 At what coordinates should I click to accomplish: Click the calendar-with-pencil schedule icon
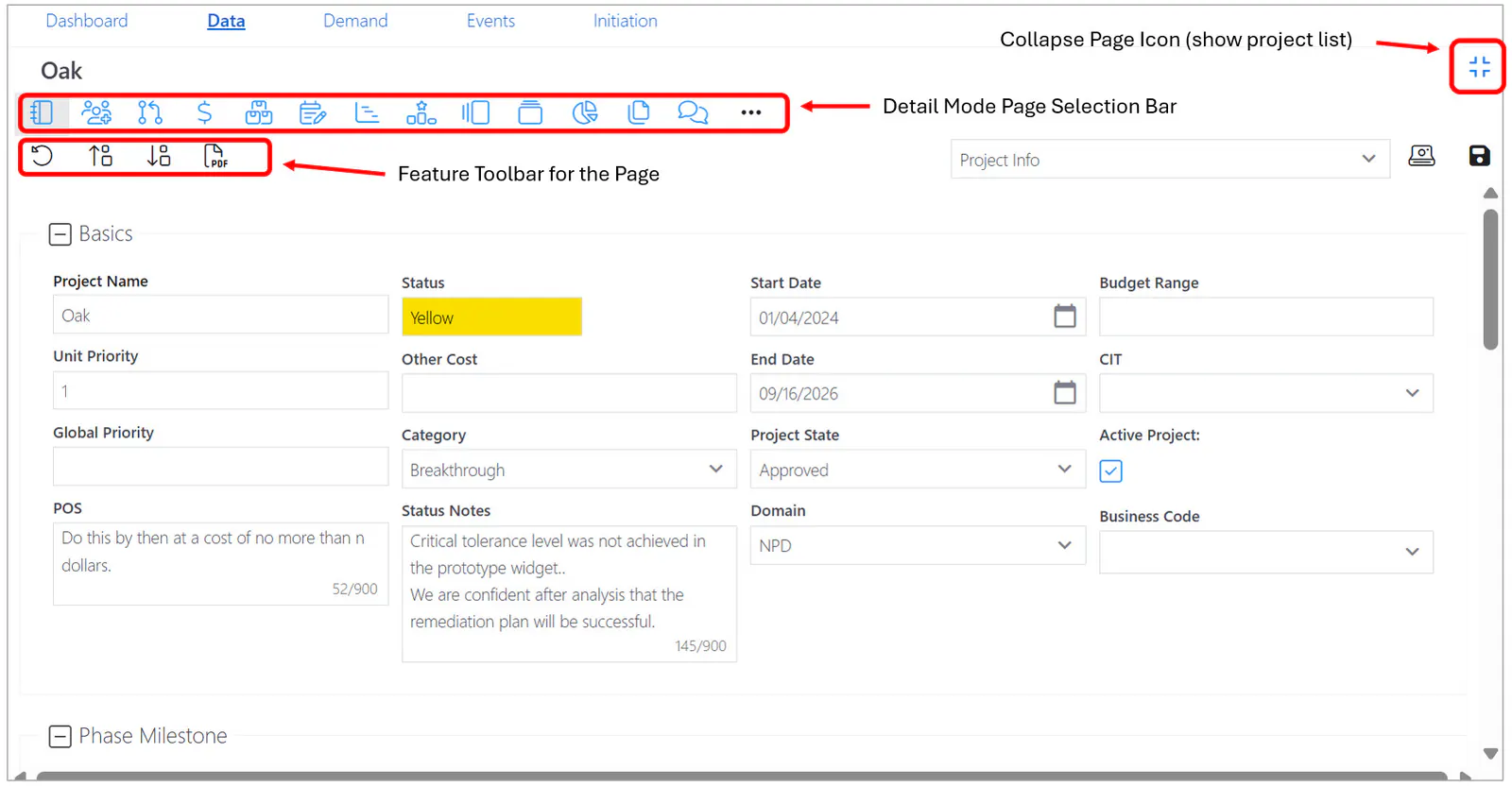click(313, 113)
